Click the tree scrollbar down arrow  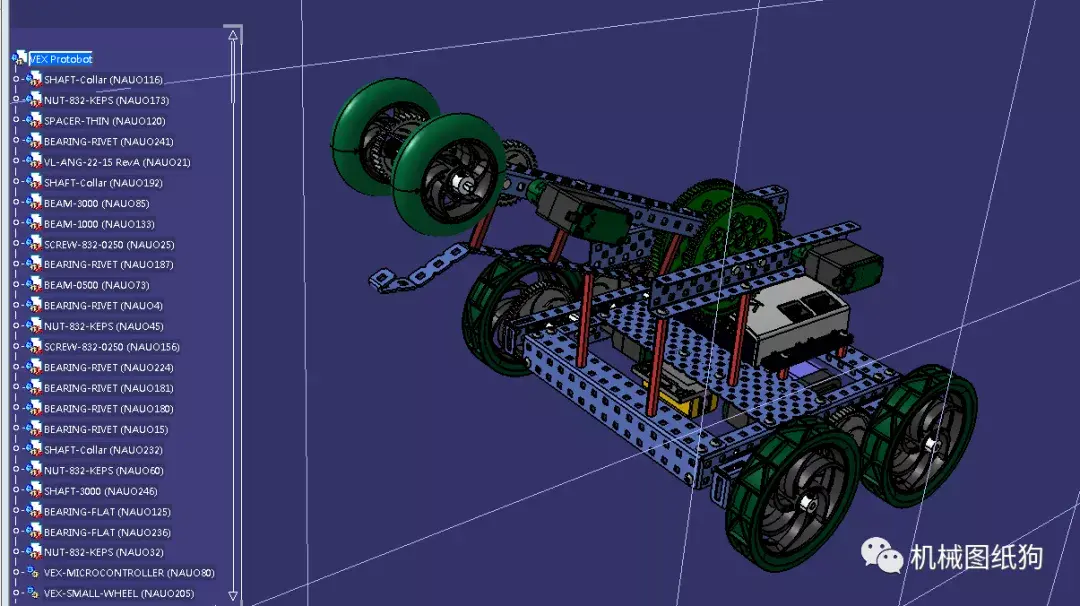tap(233, 598)
